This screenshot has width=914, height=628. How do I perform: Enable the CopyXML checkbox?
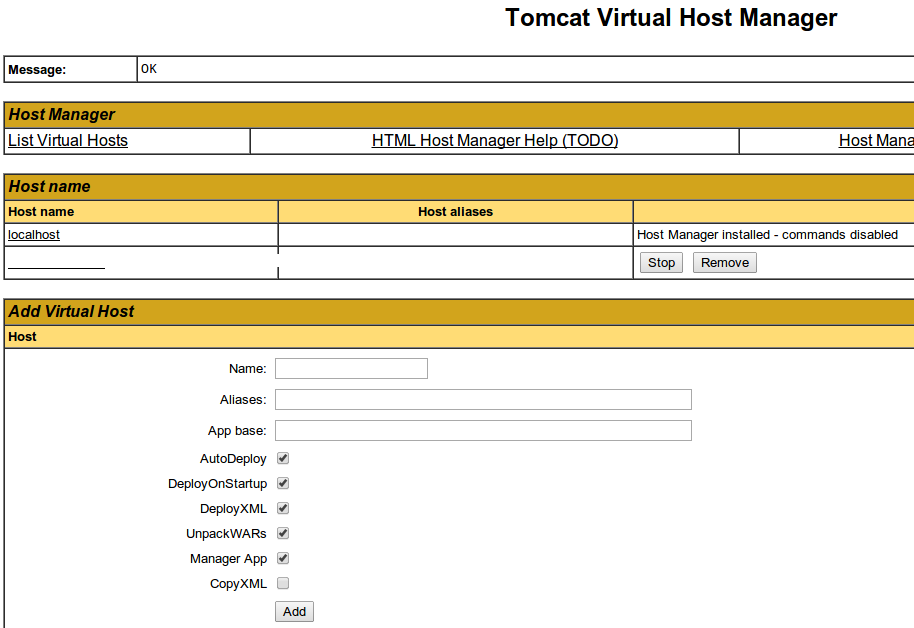coord(283,583)
